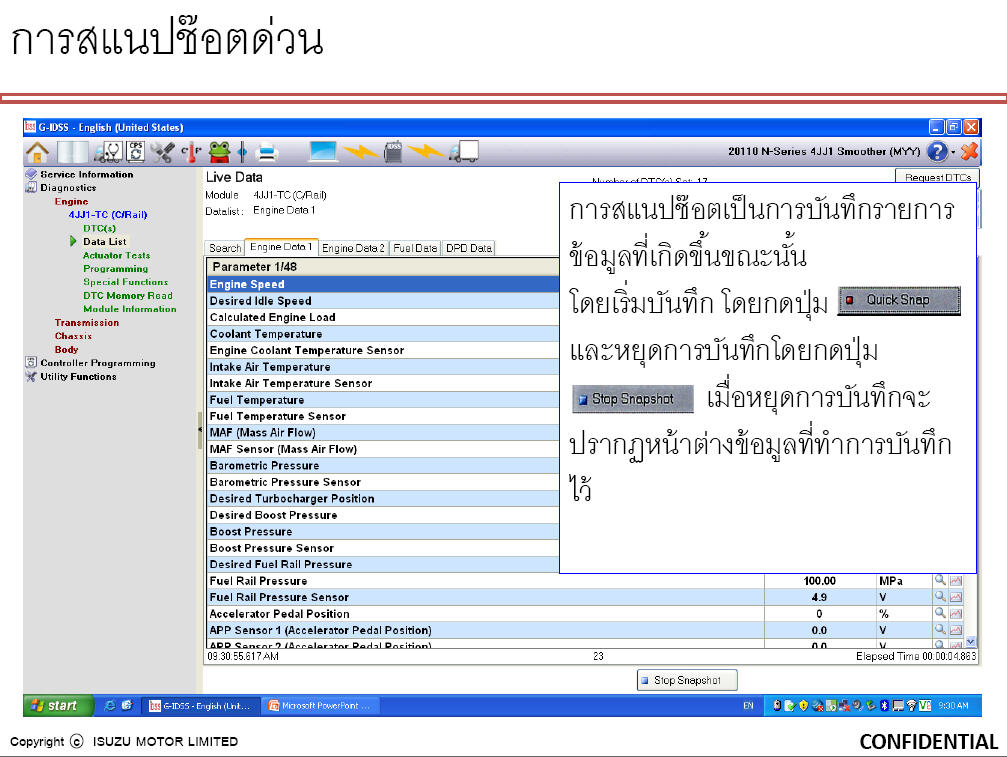1007x757 pixels.
Task: Switch to G-IDSS taskbar button
Action: tap(201, 706)
